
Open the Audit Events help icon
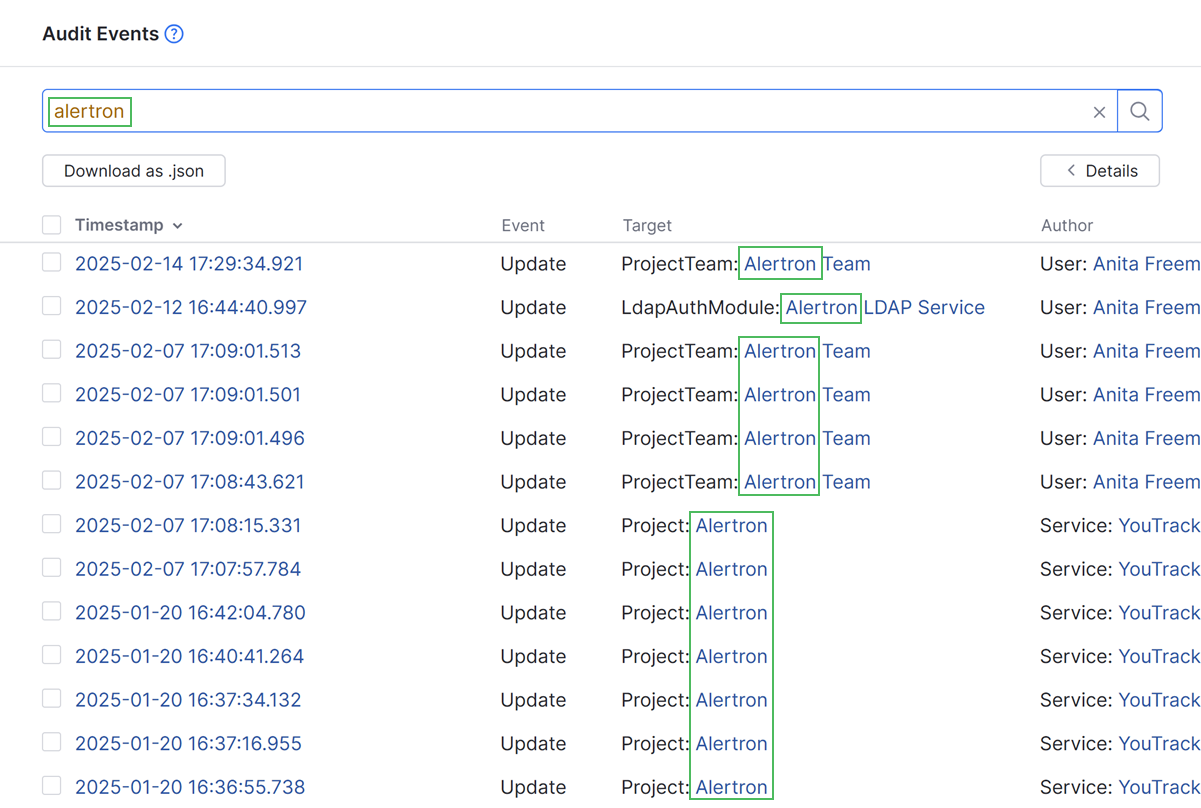point(174,33)
